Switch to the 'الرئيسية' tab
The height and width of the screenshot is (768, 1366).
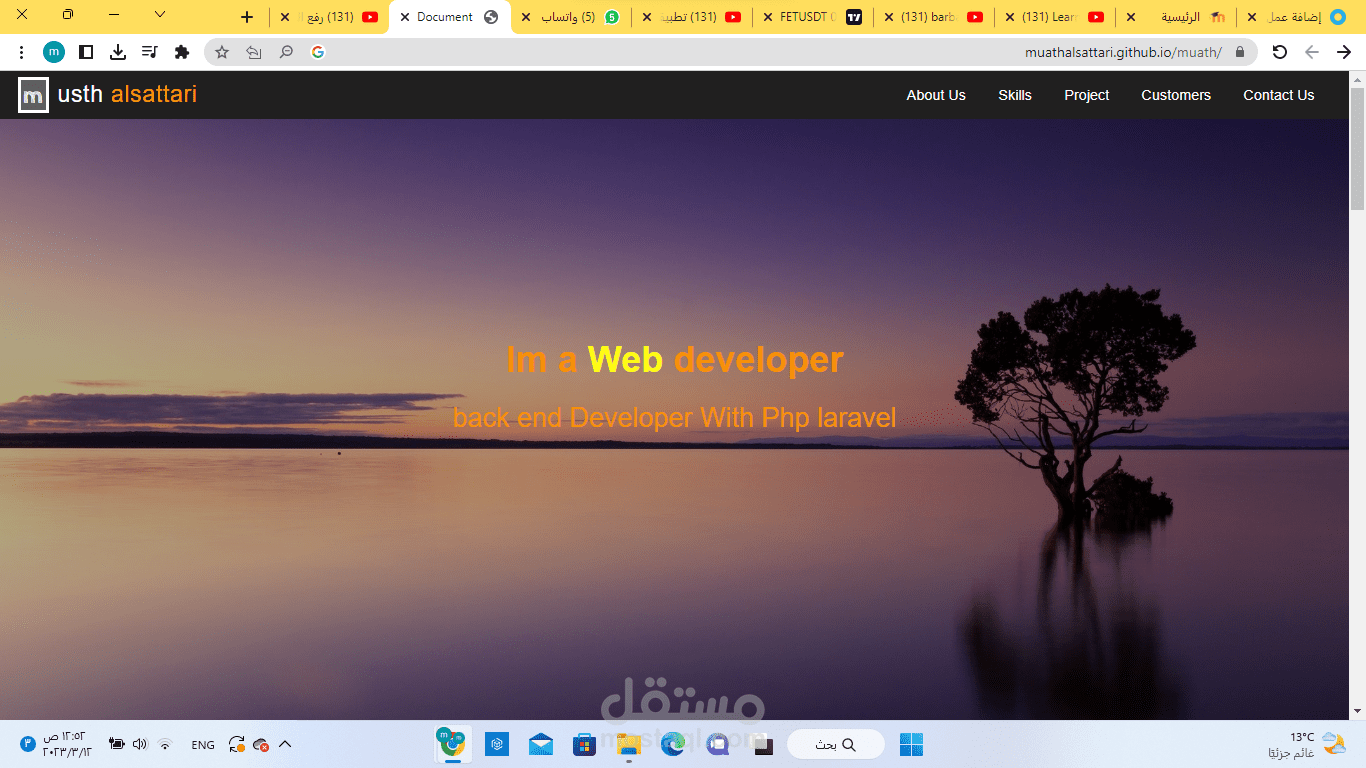click(1177, 17)
